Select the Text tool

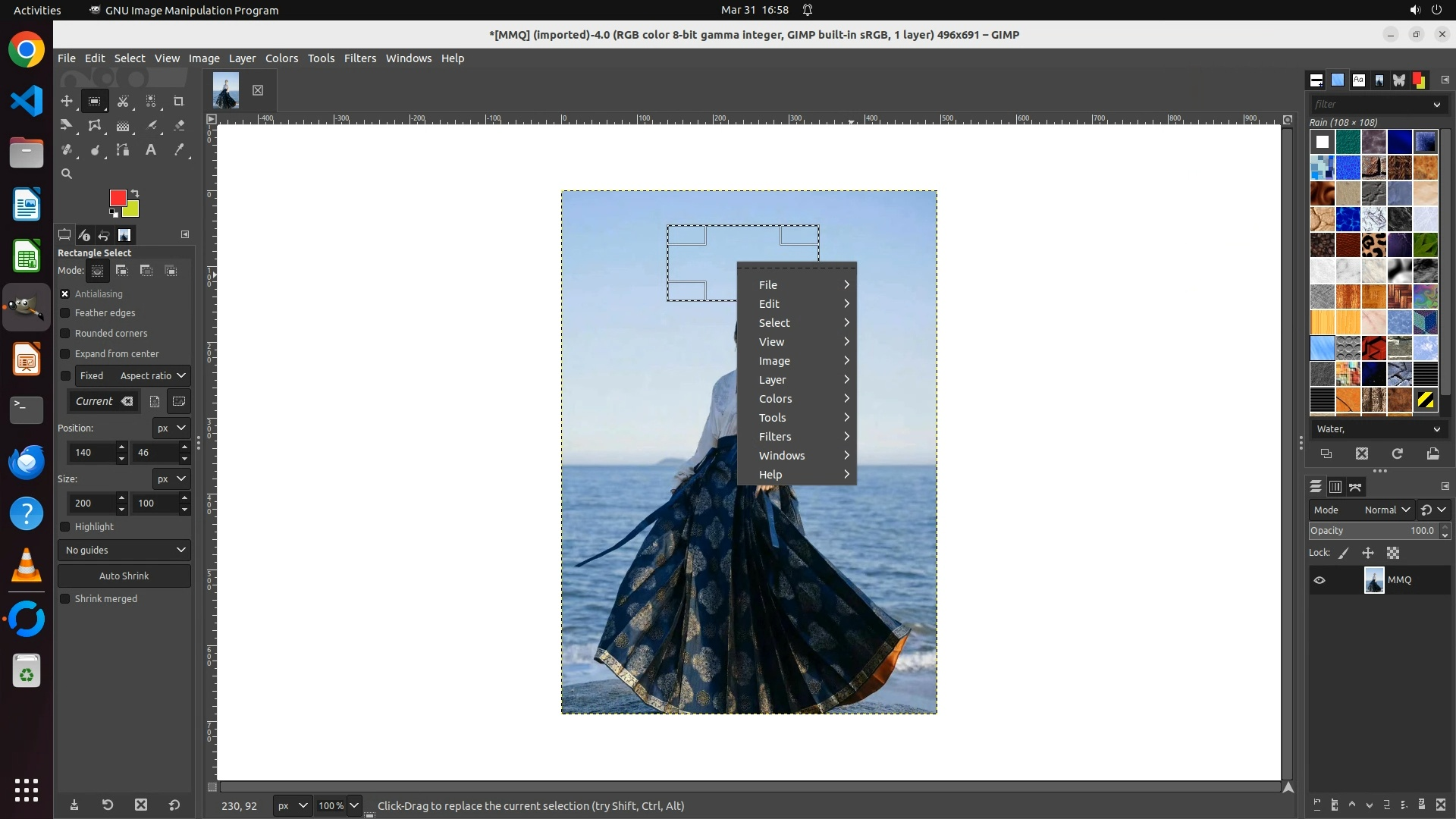151,150
